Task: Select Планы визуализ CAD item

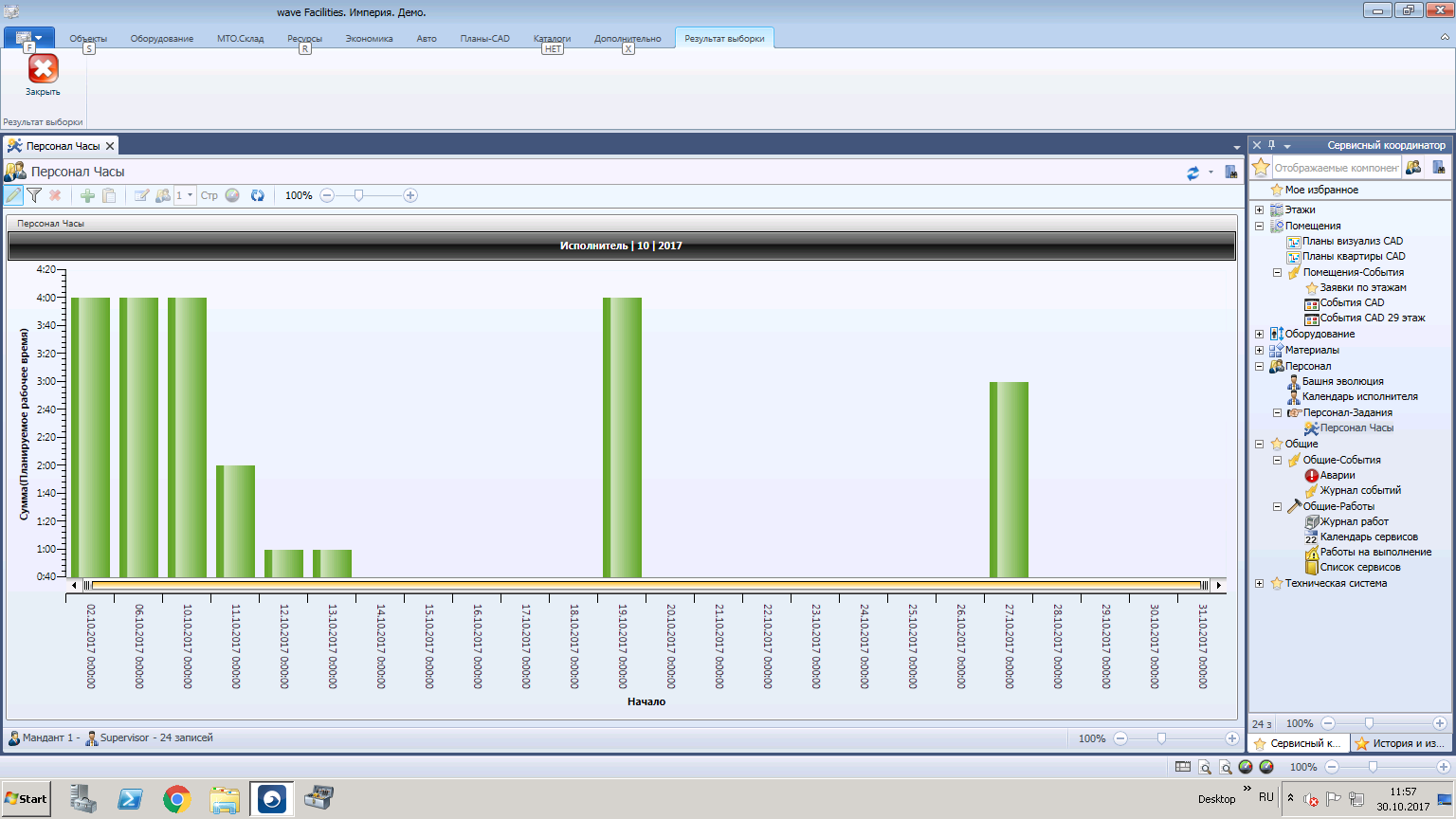Action: [x=1353, y=241]
